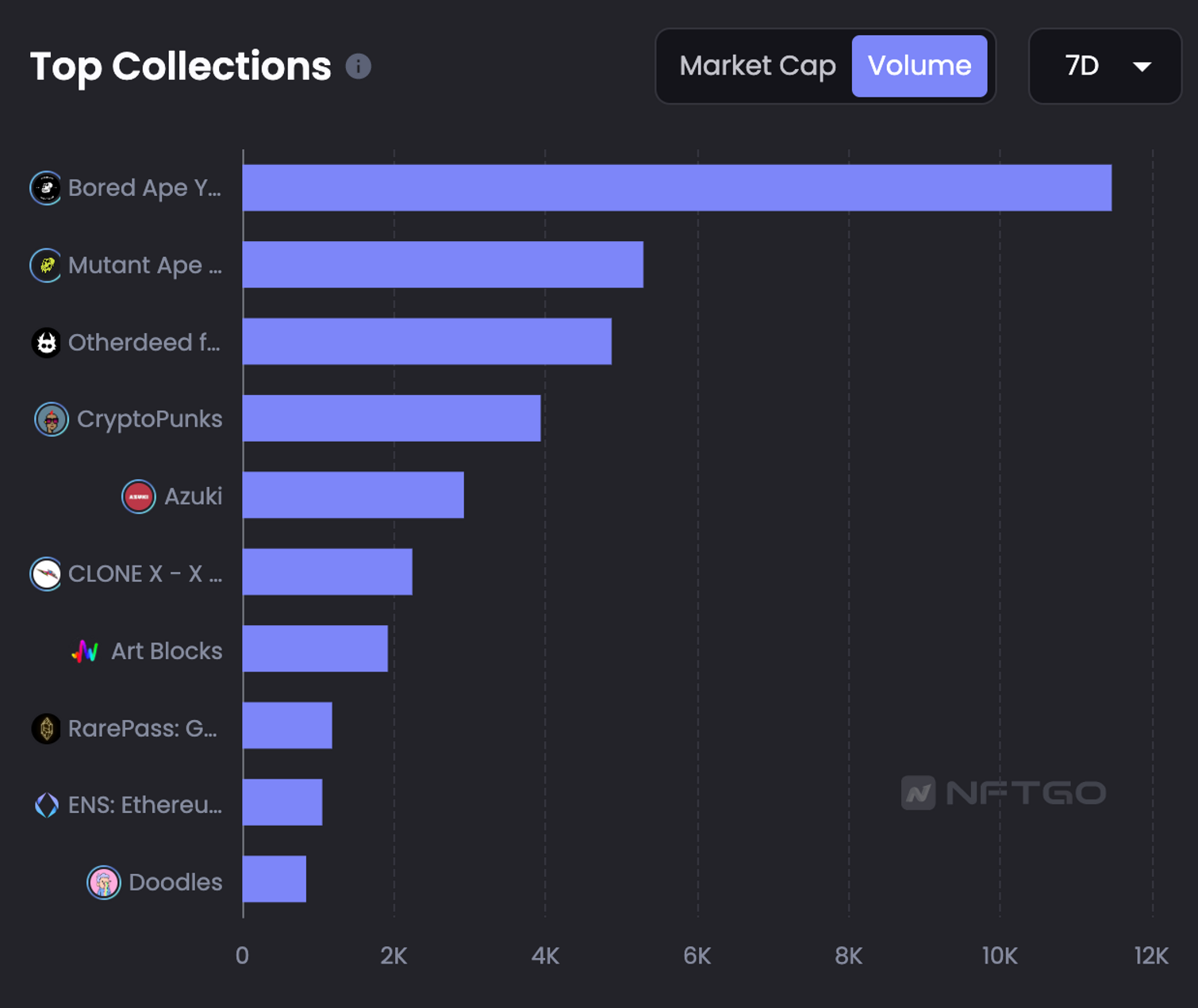Screen dimensions: 1198x1008
Task: Select the Volume toggle option
Action: pyautogui.click(x=919, y=66)
